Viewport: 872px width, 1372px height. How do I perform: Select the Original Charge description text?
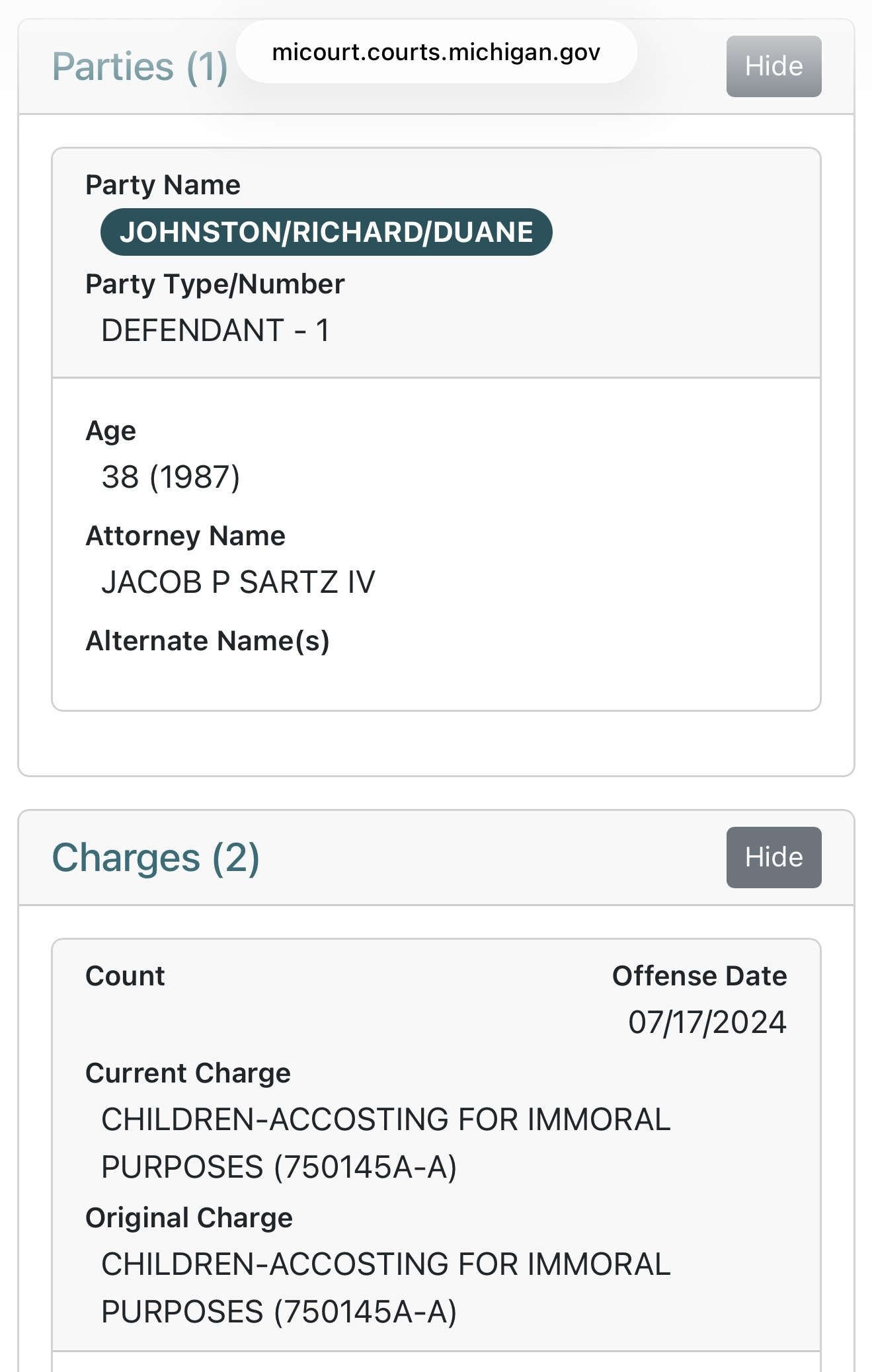coord(385,1287)
